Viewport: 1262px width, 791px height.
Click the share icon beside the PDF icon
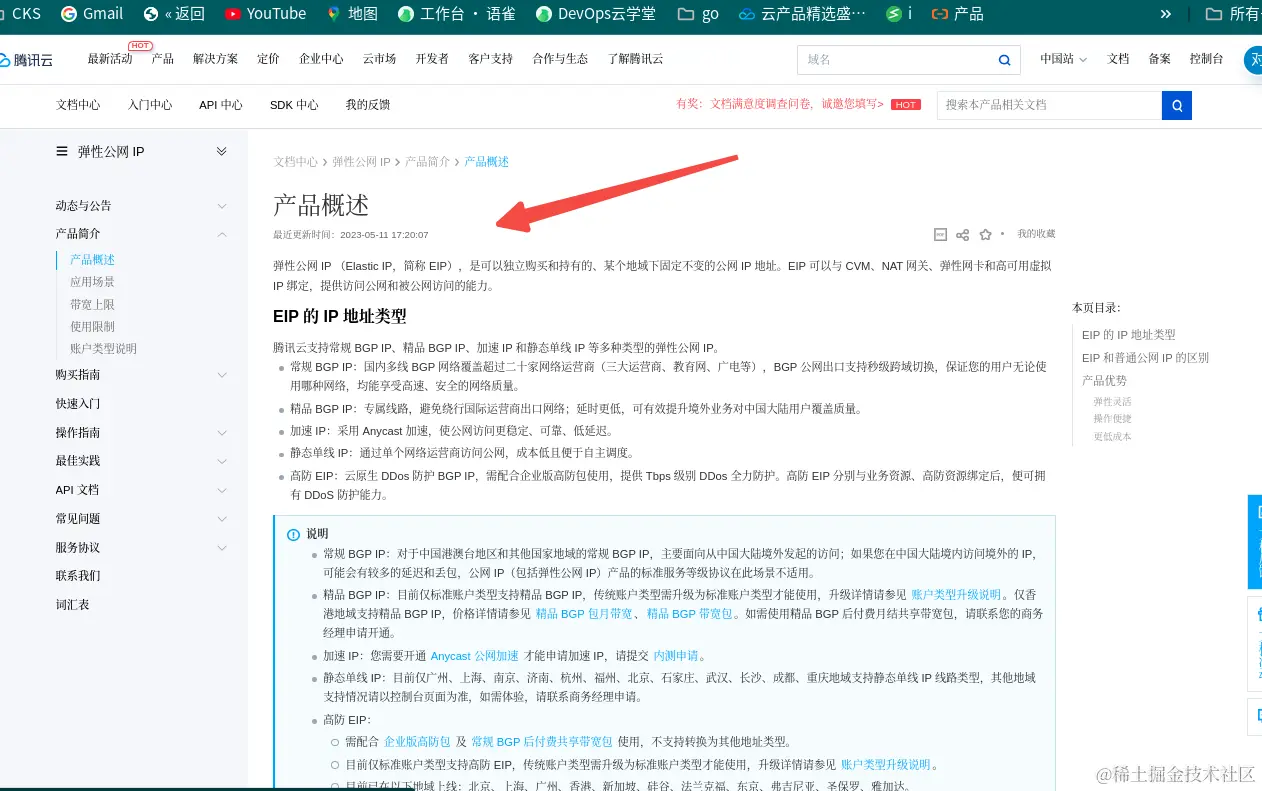click(962, 234)
